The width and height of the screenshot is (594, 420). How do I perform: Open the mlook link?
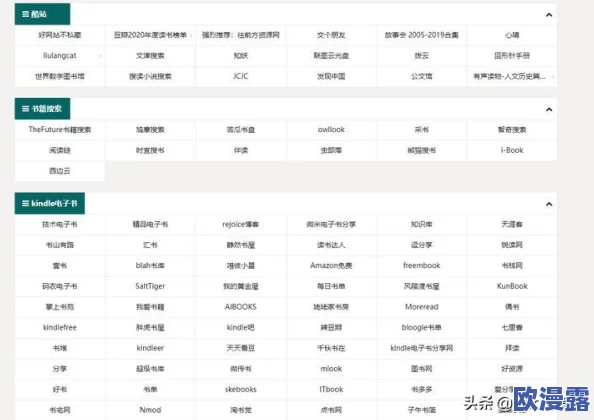click(x=331, y=368)
